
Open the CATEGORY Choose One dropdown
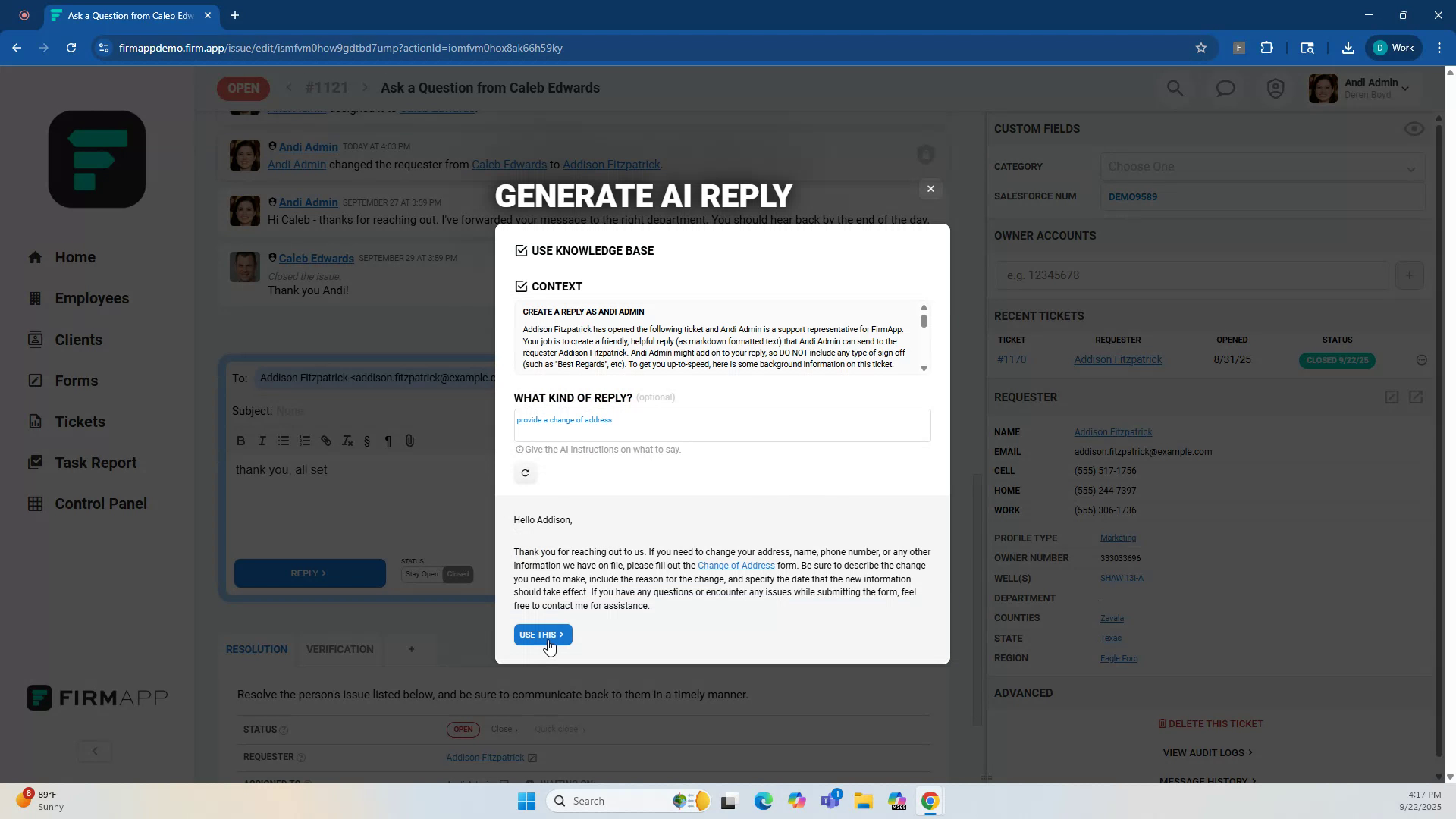tap(1260, 166)
